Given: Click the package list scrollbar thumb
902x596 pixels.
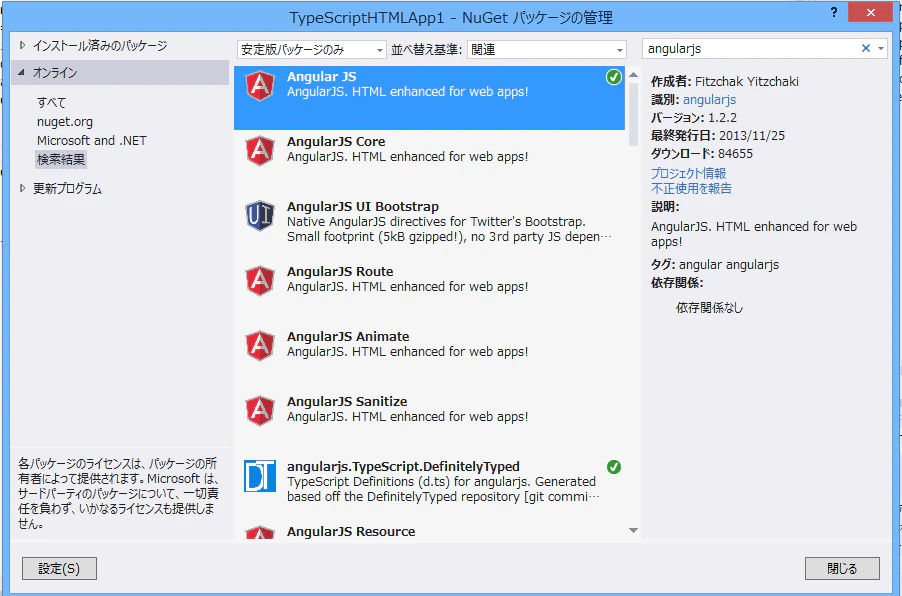Looking at the screenshot, I should click(633, 114).
